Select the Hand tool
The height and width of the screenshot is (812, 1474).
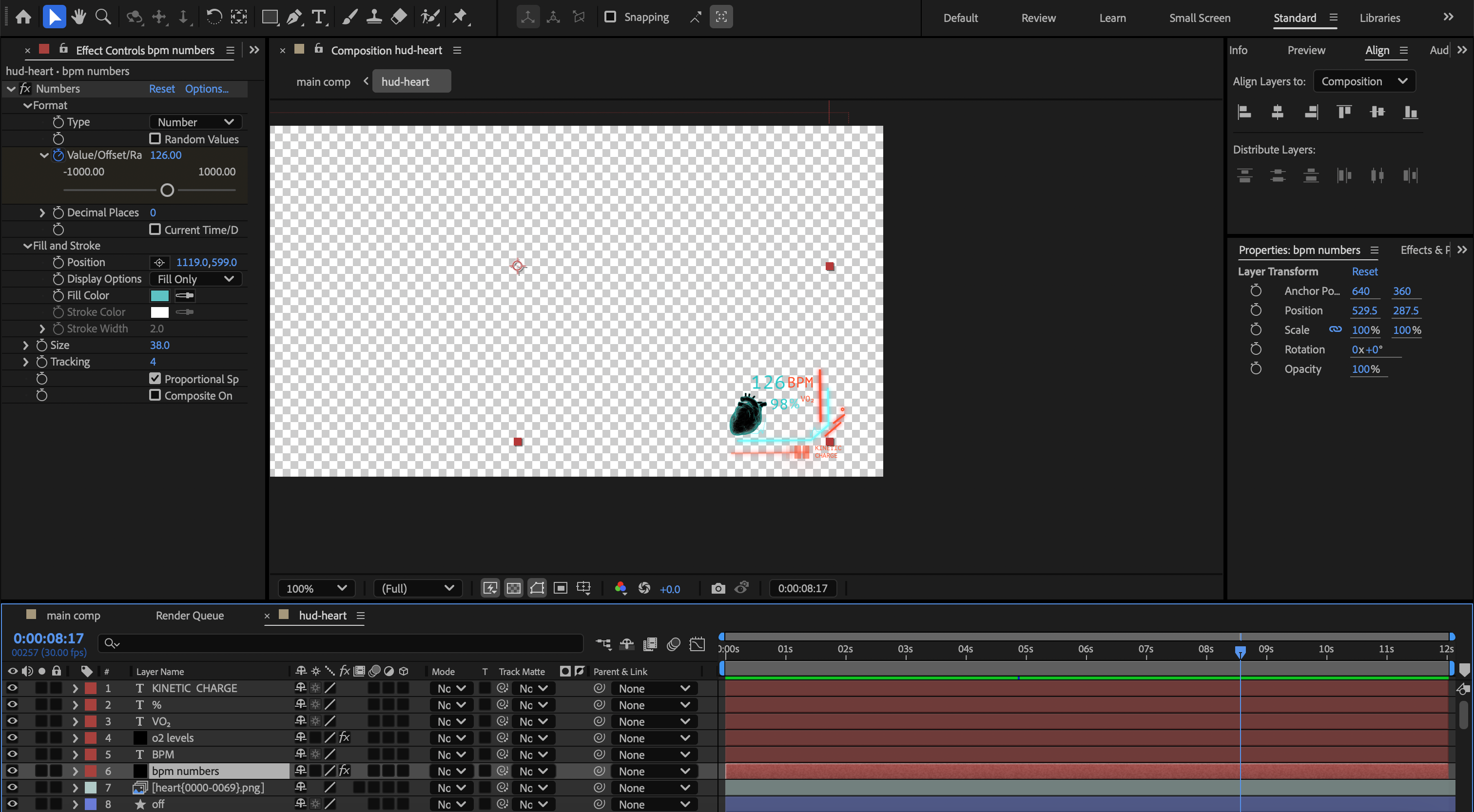point(78,17)
